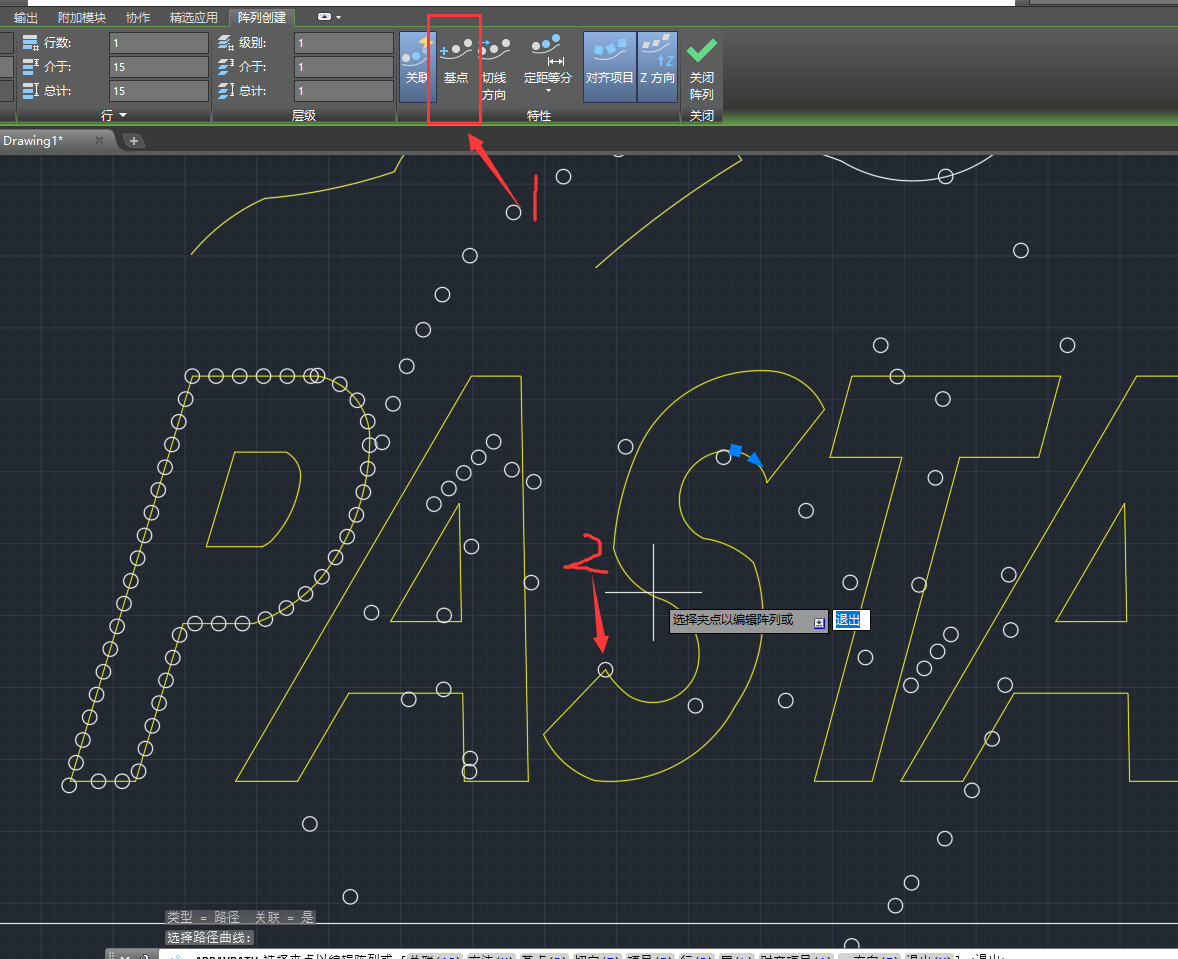Click the blue square array grip
Viewport: 1178px width, 959px height.
[x=736, y=450]
